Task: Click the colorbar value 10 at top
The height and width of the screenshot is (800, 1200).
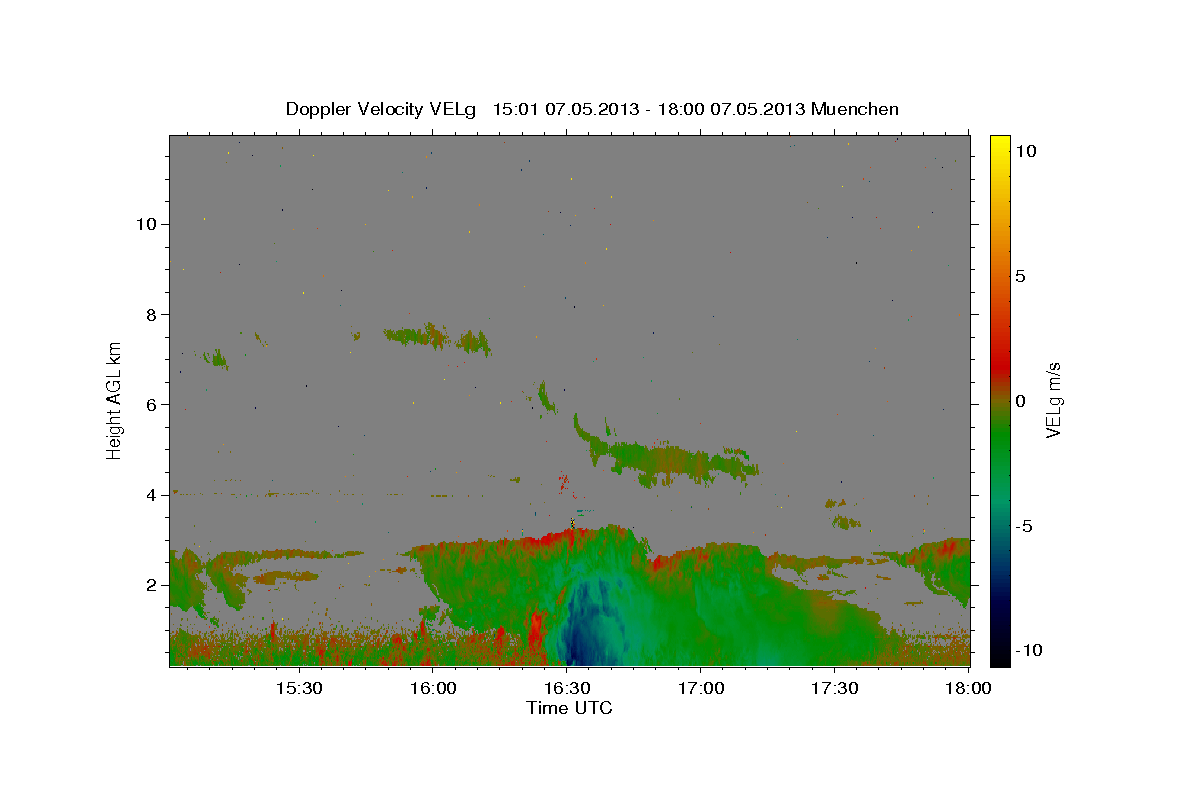Action: (x=1025, y=151)
